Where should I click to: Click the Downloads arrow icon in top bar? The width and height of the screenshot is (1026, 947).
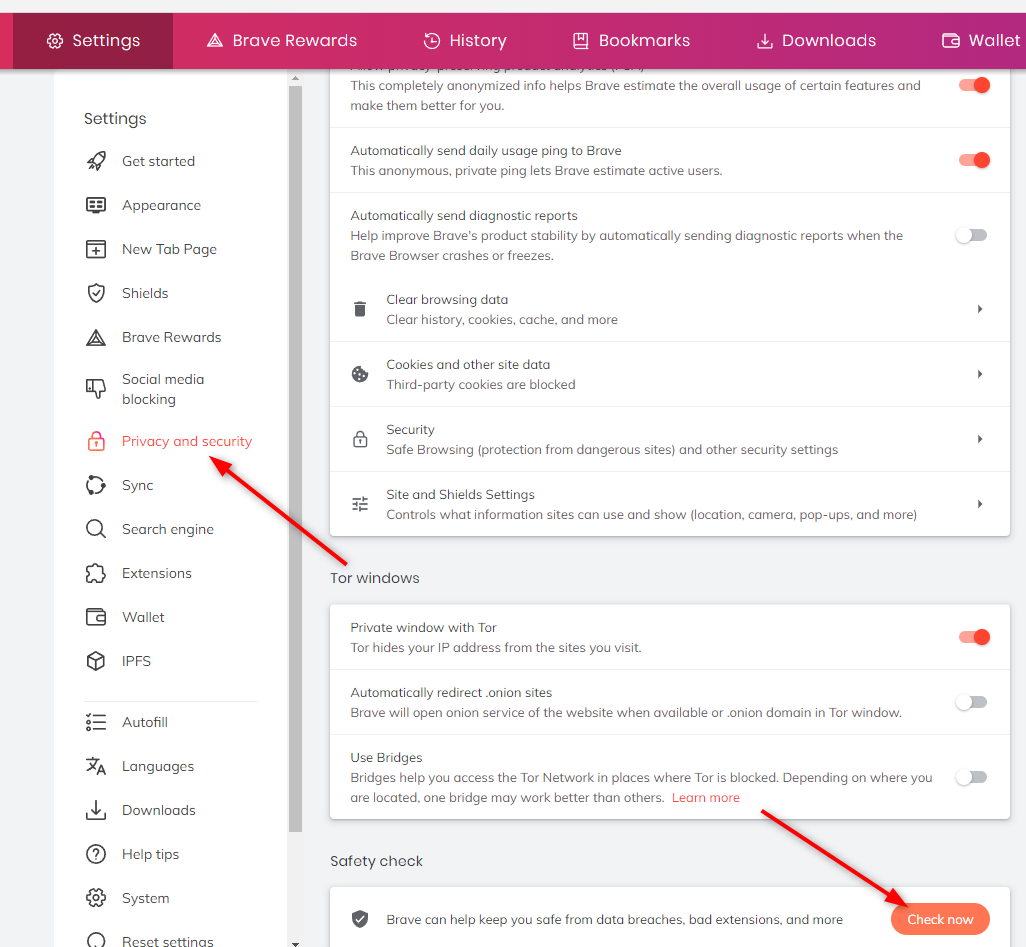(764, 41)
